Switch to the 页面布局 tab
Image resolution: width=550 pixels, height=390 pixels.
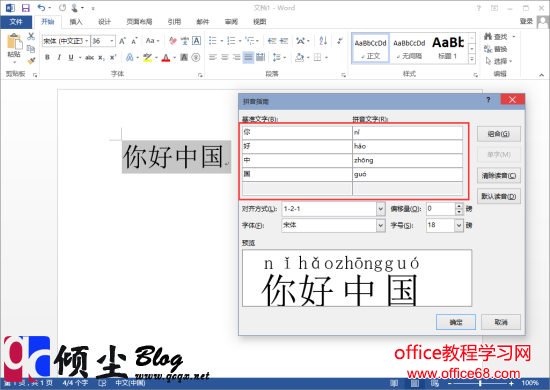pyautogui.click(x=139, y=22)
